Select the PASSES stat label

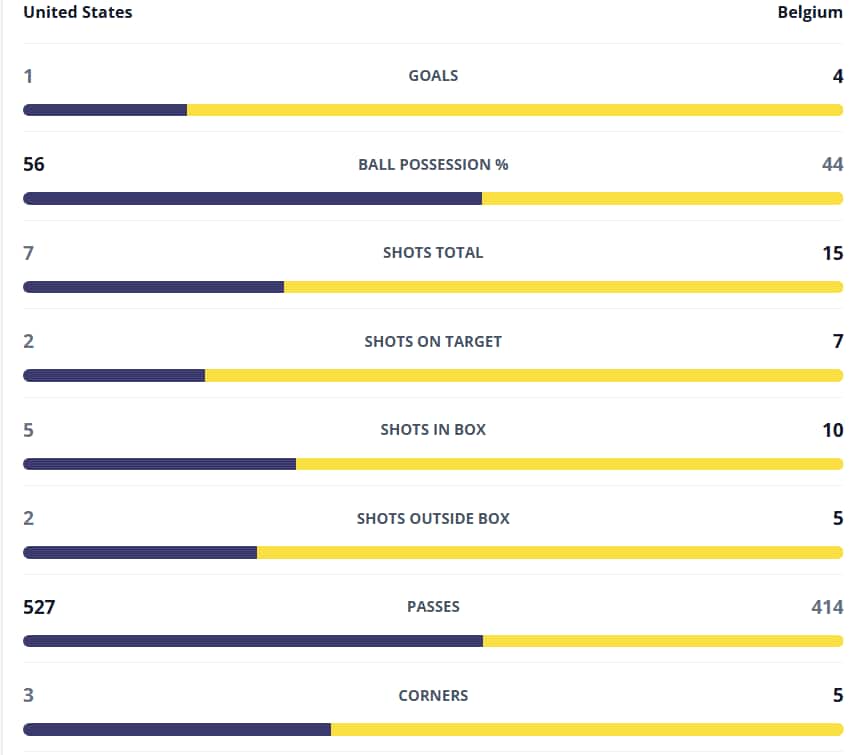pyautogui.click(x=433, y=607)
